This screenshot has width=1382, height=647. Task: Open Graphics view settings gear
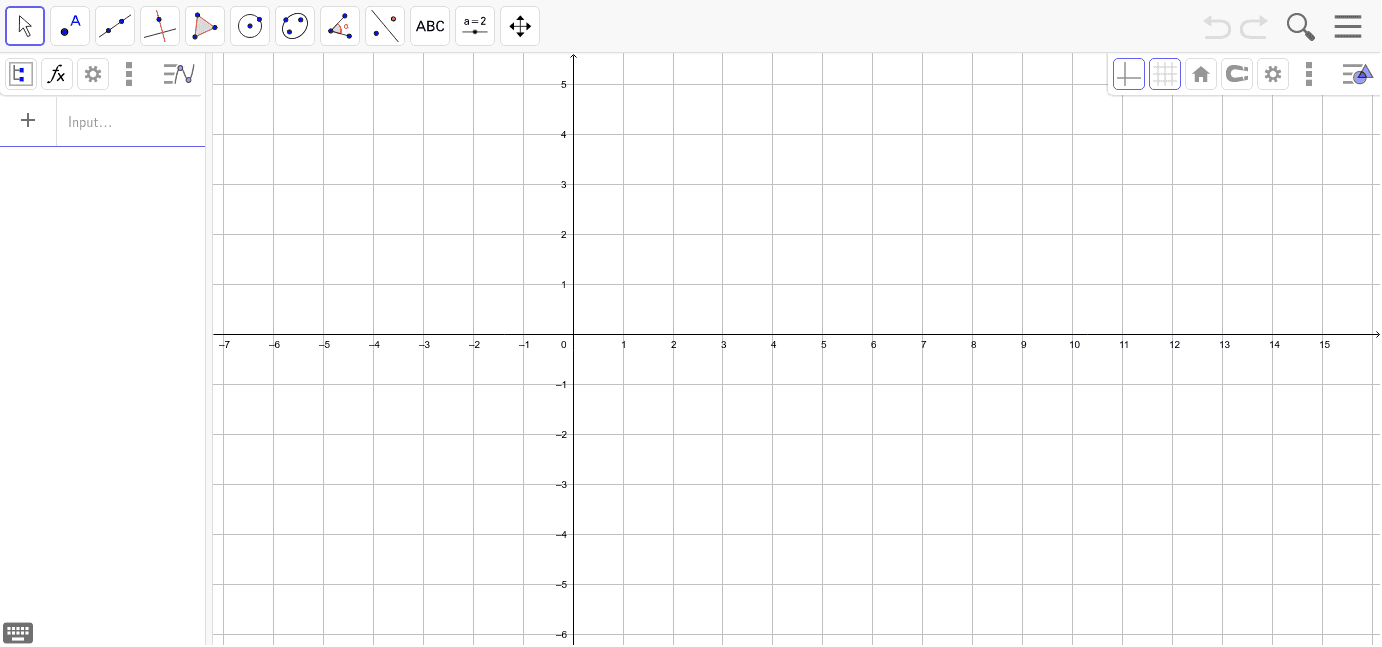(x=1273, y=74)
